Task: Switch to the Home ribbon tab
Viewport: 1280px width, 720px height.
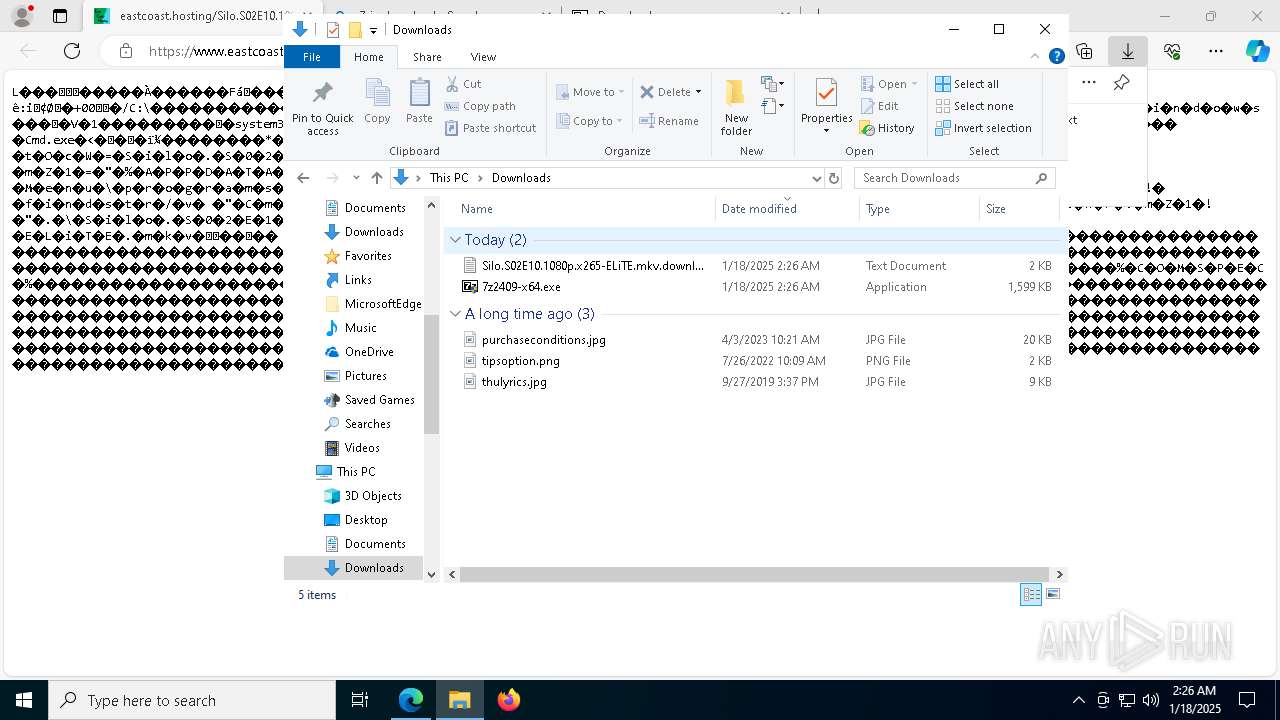Action: tap(369, 57)
